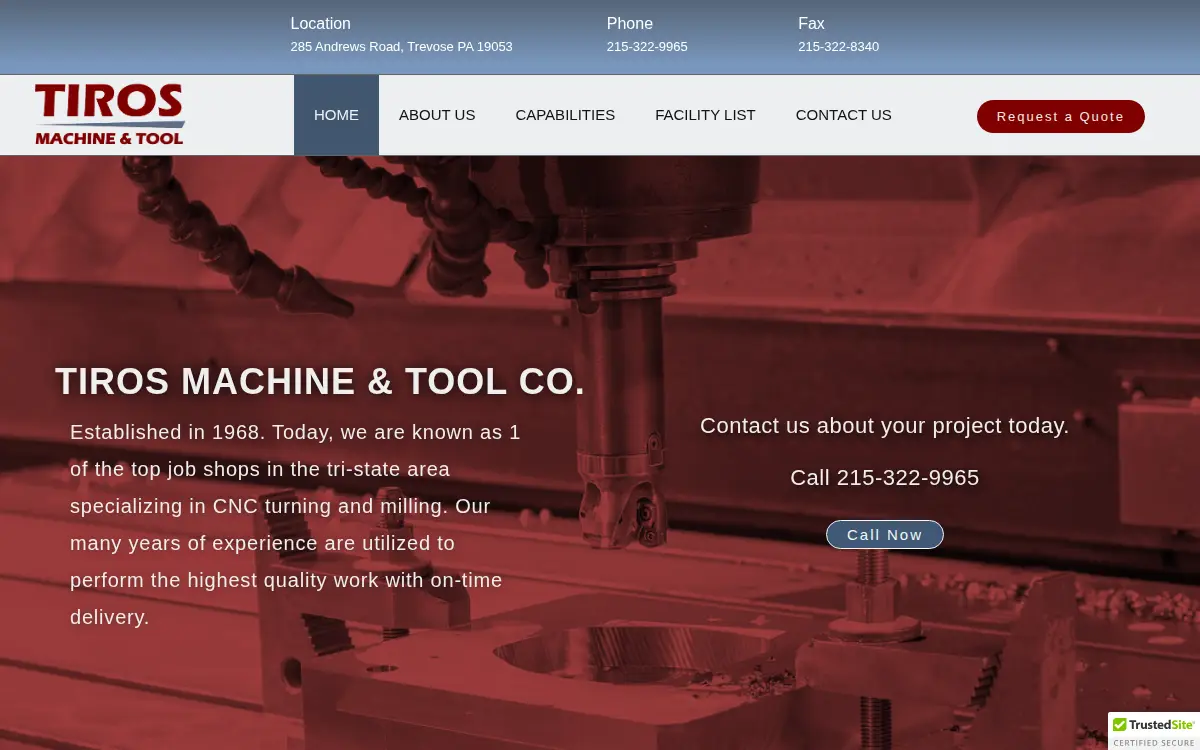The image size is (1200, 750).
Task: Click the phone number 215-322-9965 in header
Action: pyautogui.click(x=647, y=47)
